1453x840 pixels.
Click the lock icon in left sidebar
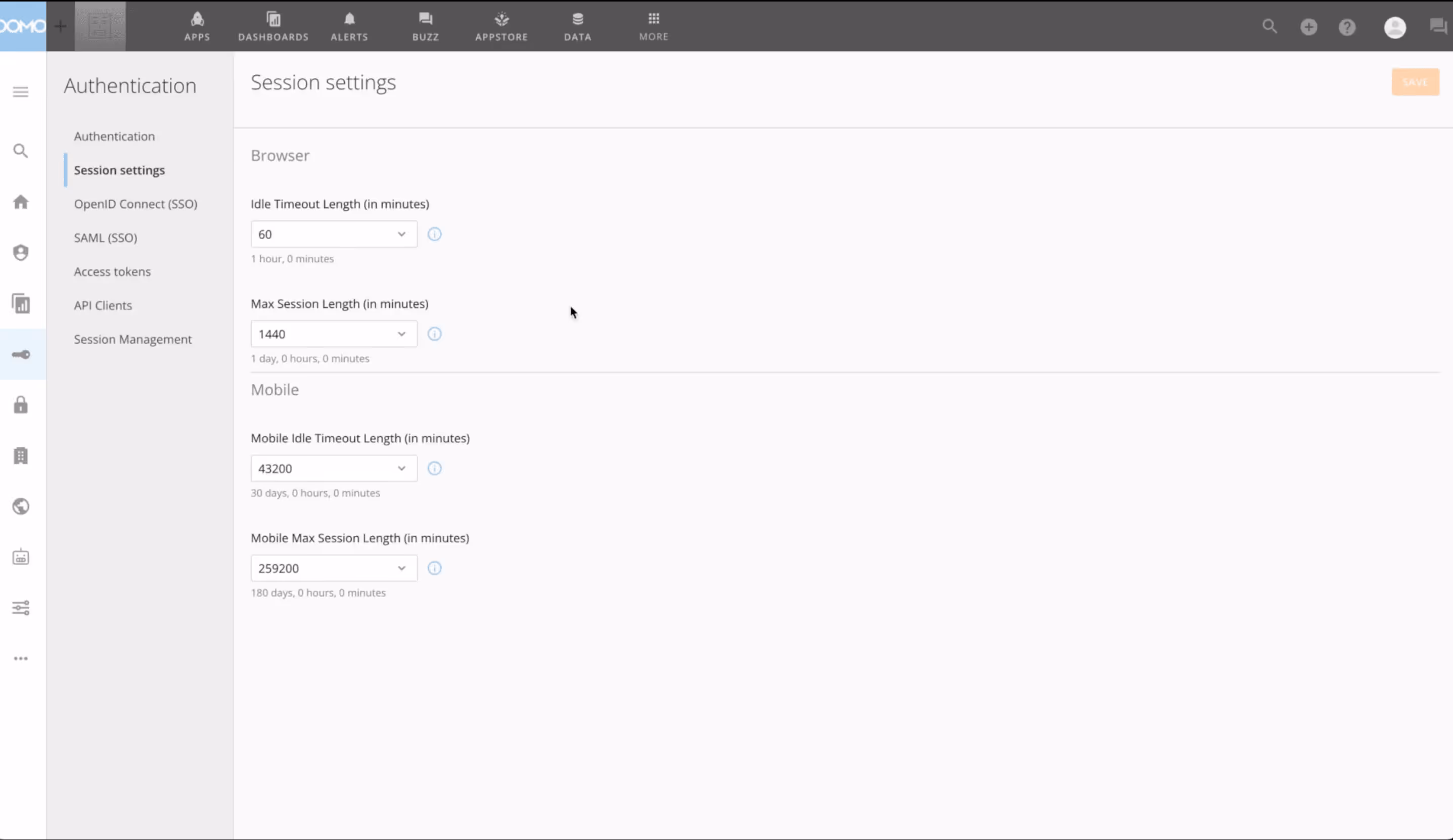pyautogui.click(x=21, y=405)
